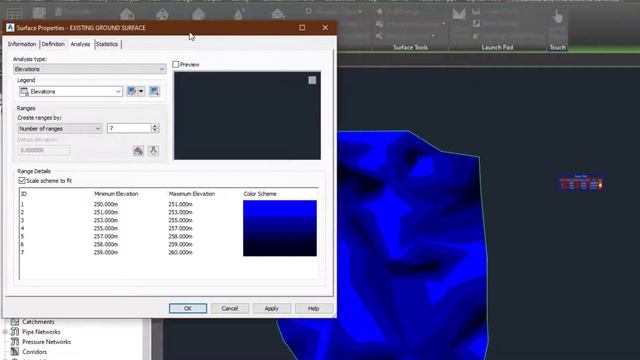Click the large Launch Pad profile icon
This screenshot has width=640, height=360.
(x=459, y=14)
